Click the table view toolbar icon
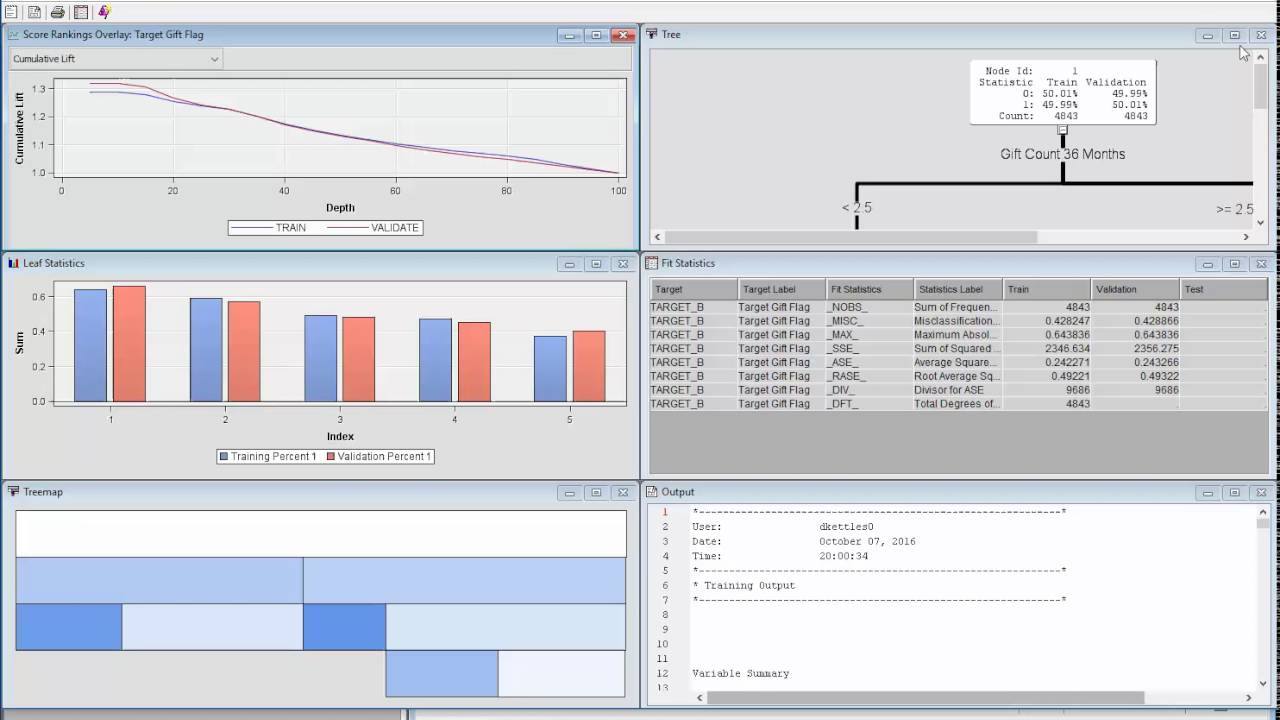 [x=81, y=12]
